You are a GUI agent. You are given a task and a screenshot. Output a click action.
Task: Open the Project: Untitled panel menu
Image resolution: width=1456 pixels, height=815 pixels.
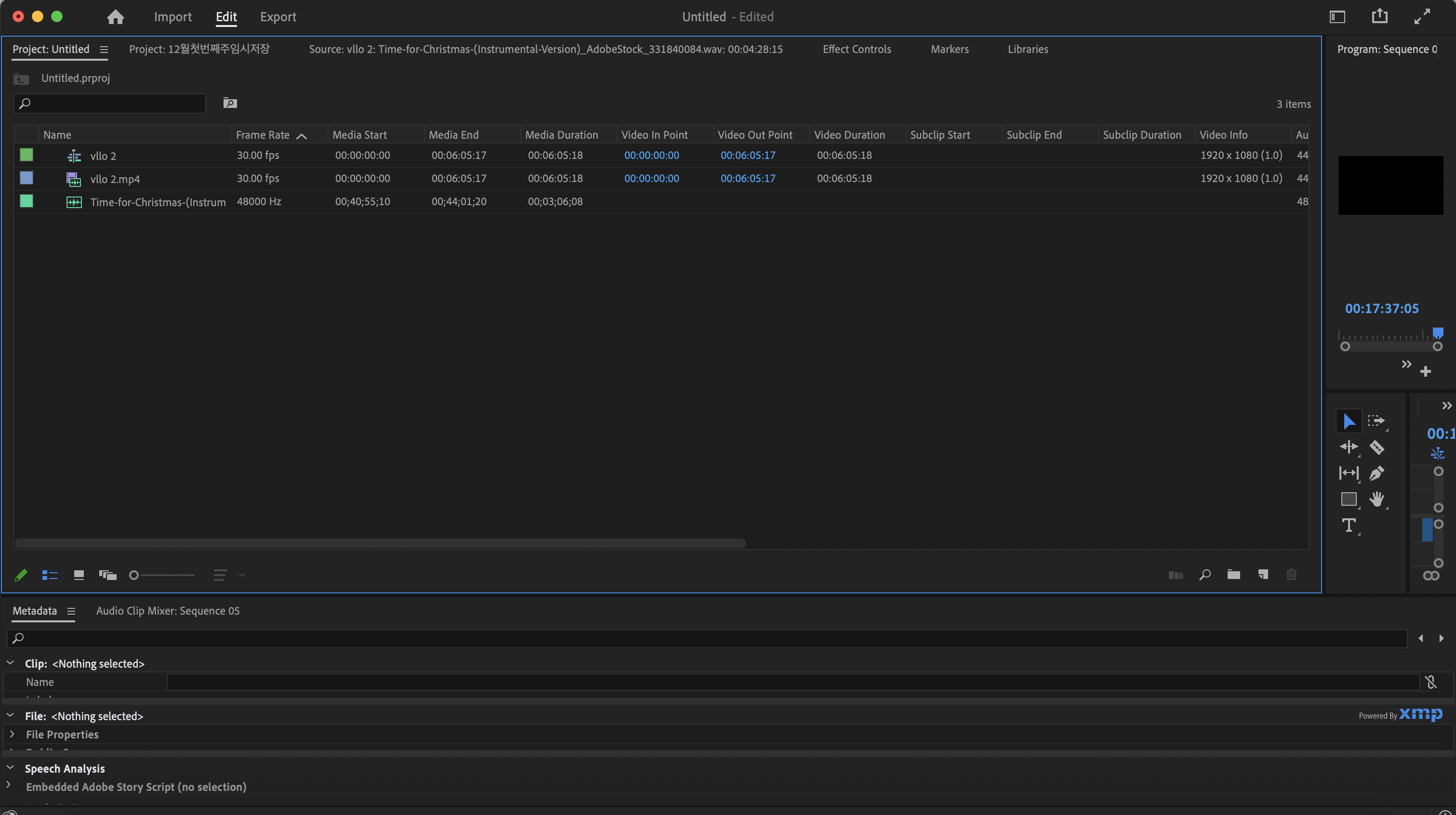tap(104, 50)
